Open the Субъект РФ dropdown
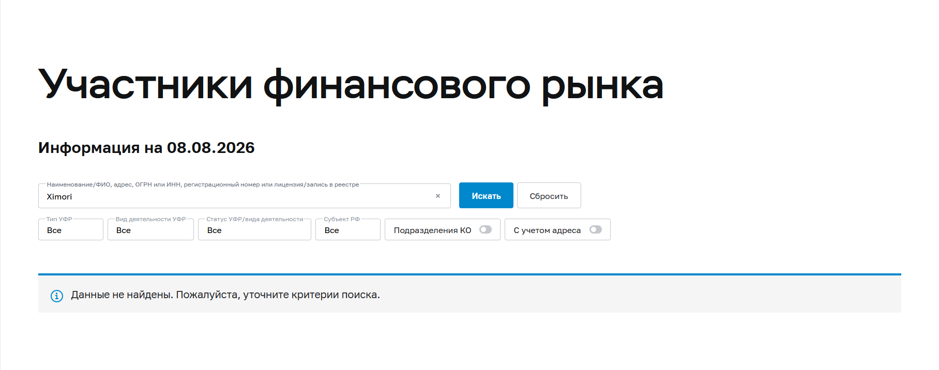The height and width of the screenshot is (370, 939). 348,230
